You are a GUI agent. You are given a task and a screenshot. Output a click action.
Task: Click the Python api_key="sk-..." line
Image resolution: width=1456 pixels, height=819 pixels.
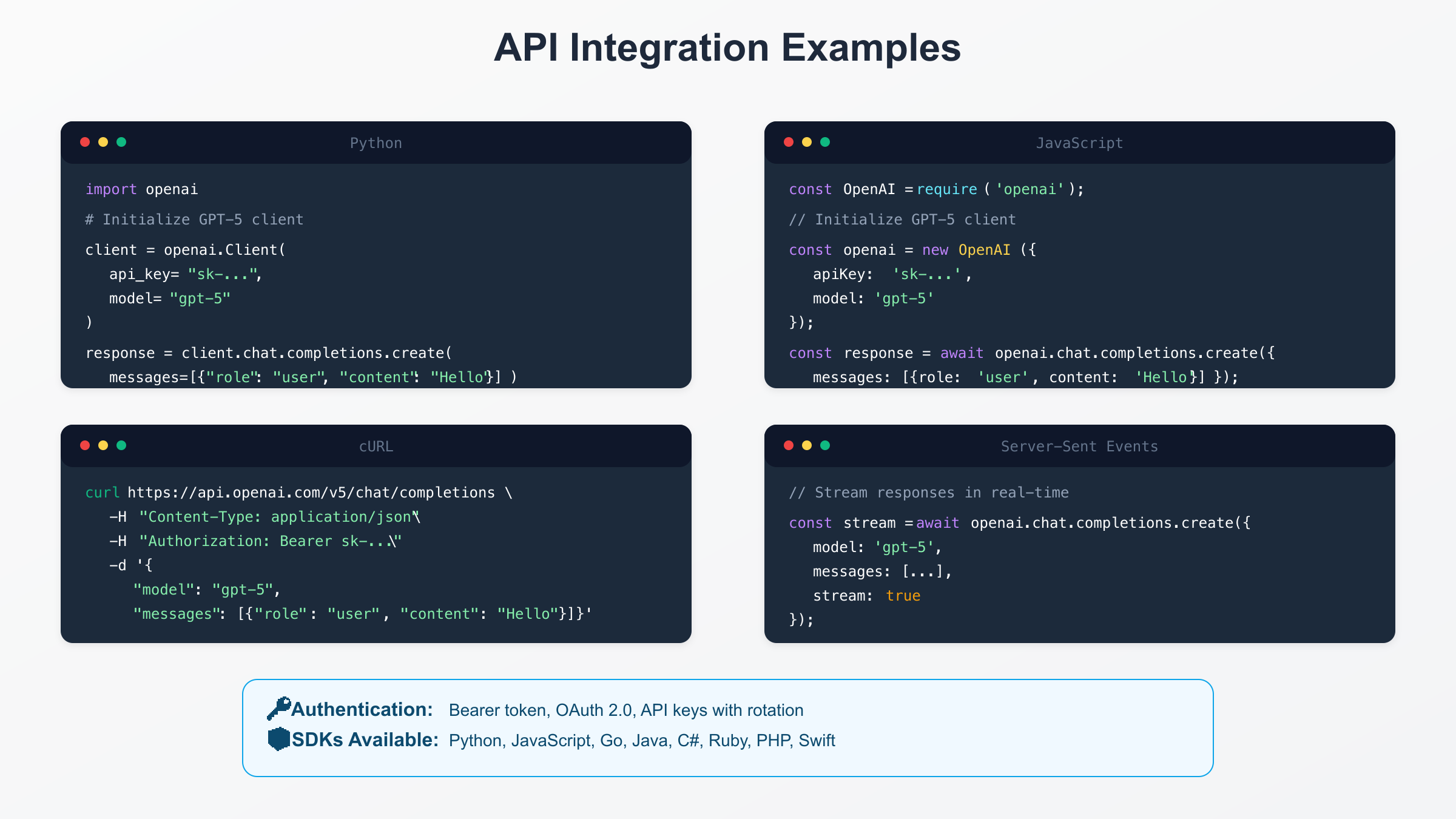[x=186, y=274]
